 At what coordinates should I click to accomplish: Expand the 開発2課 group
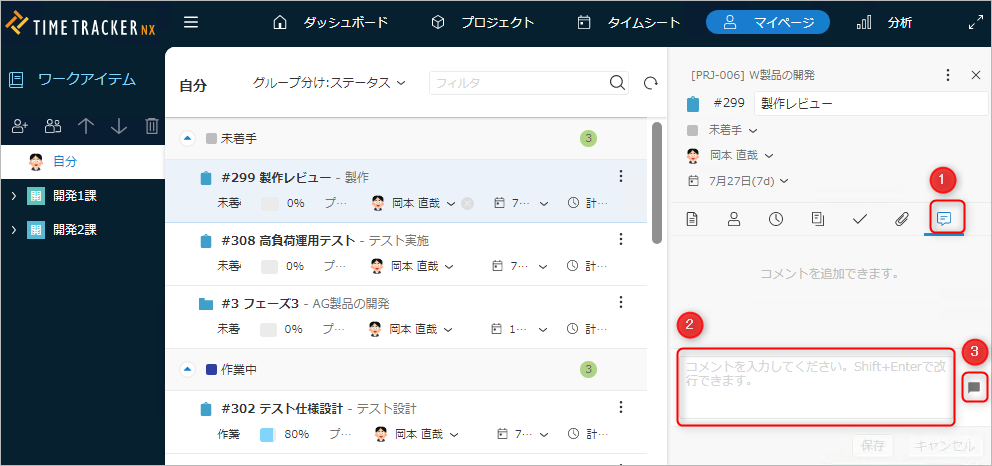[x=13, y=230]
